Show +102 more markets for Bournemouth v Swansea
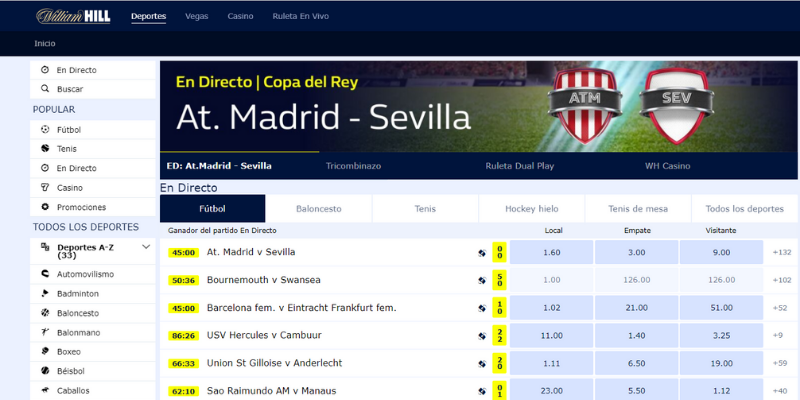800x400 pixels. [x=782, y=280]
